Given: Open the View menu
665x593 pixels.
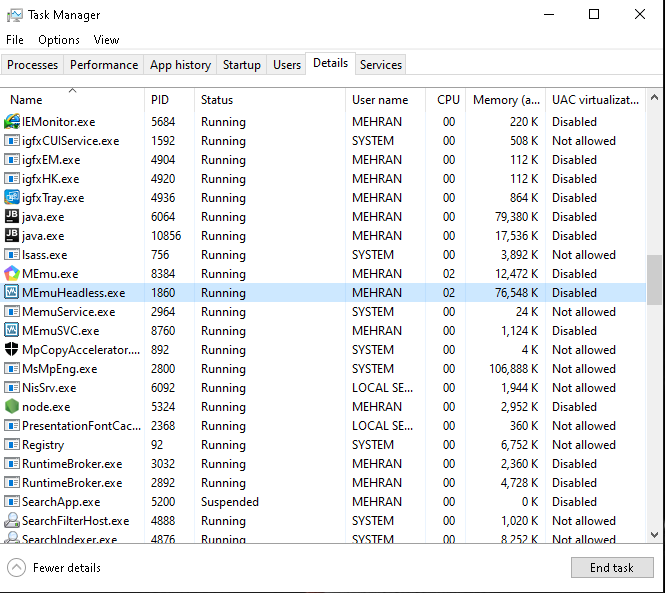Looking at the screenshot, I should tap(106, 40).
